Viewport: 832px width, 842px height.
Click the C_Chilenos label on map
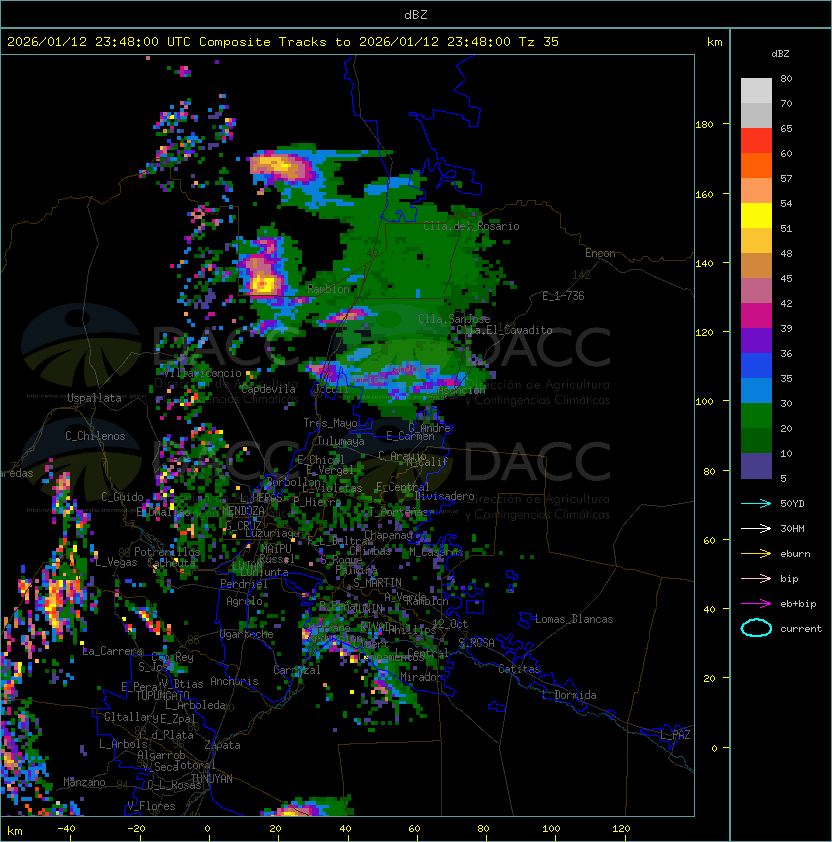[95, 436]
